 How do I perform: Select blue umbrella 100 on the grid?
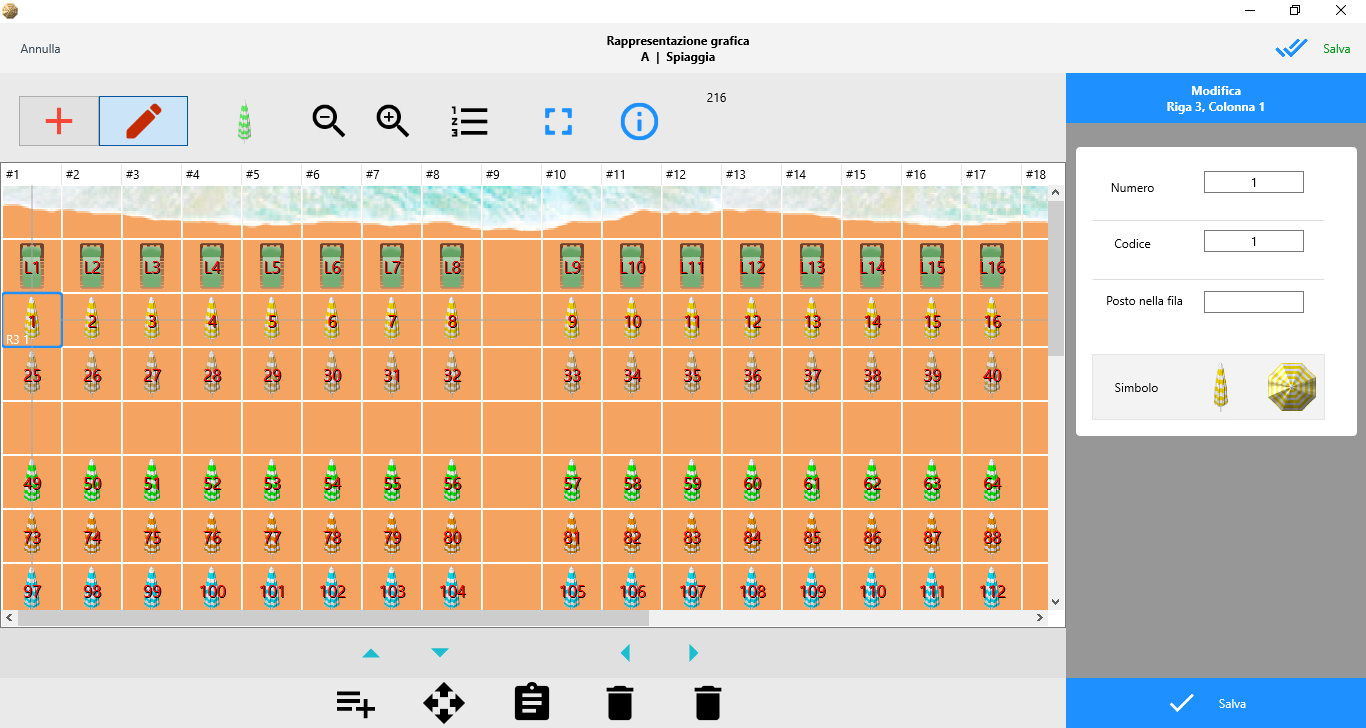[212, 590]
